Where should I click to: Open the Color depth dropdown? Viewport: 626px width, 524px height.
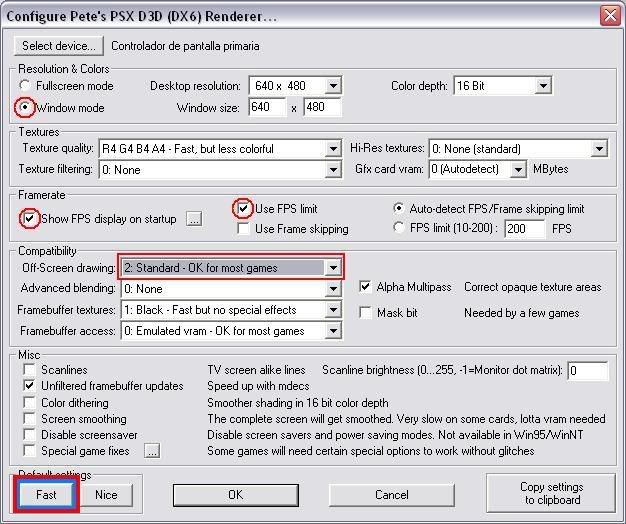[543, 85]
